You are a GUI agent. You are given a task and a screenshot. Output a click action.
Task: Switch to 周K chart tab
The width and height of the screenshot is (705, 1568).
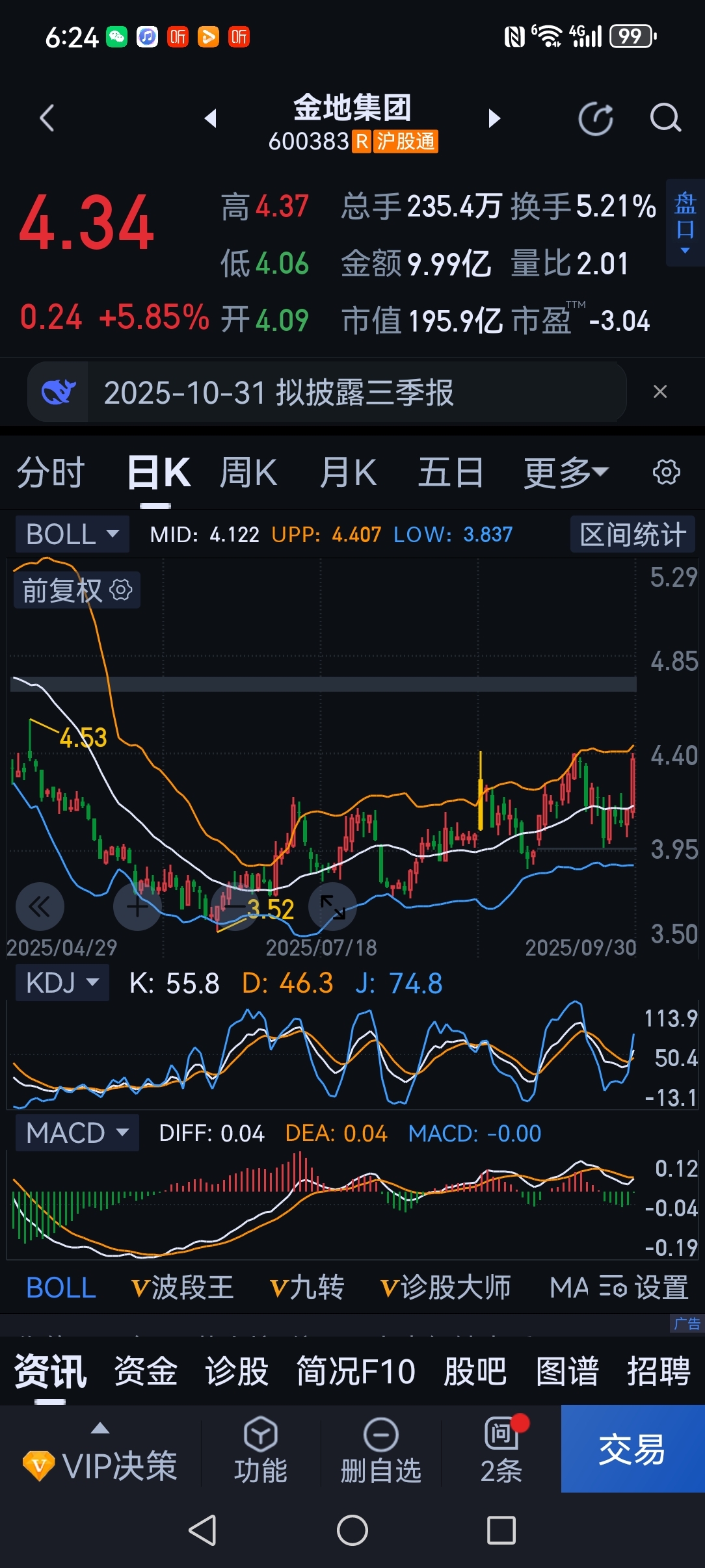tap(248, 473)
